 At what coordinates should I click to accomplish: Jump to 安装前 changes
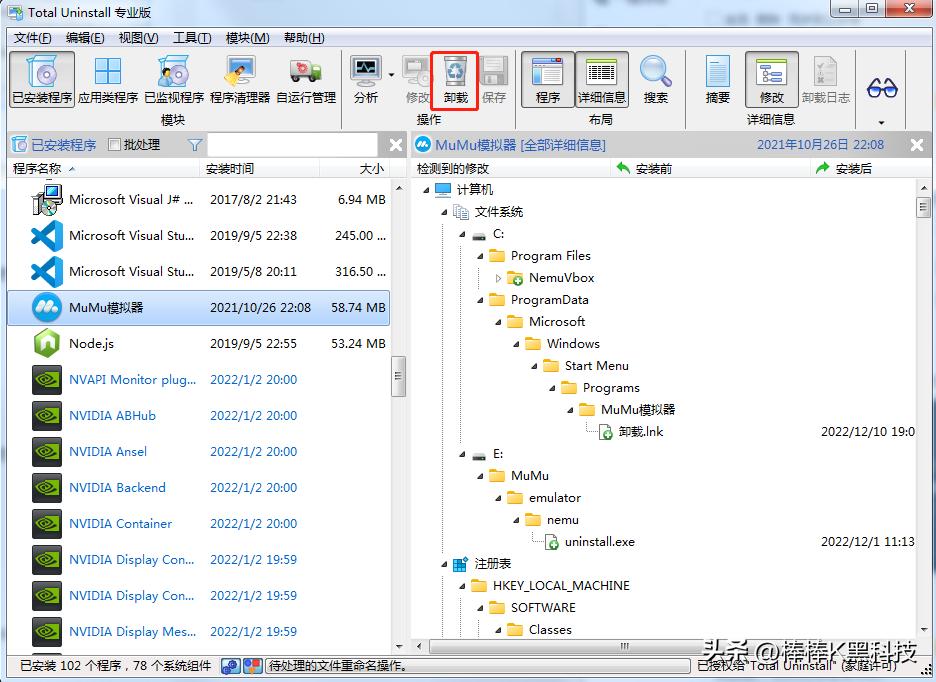[644, 169]
